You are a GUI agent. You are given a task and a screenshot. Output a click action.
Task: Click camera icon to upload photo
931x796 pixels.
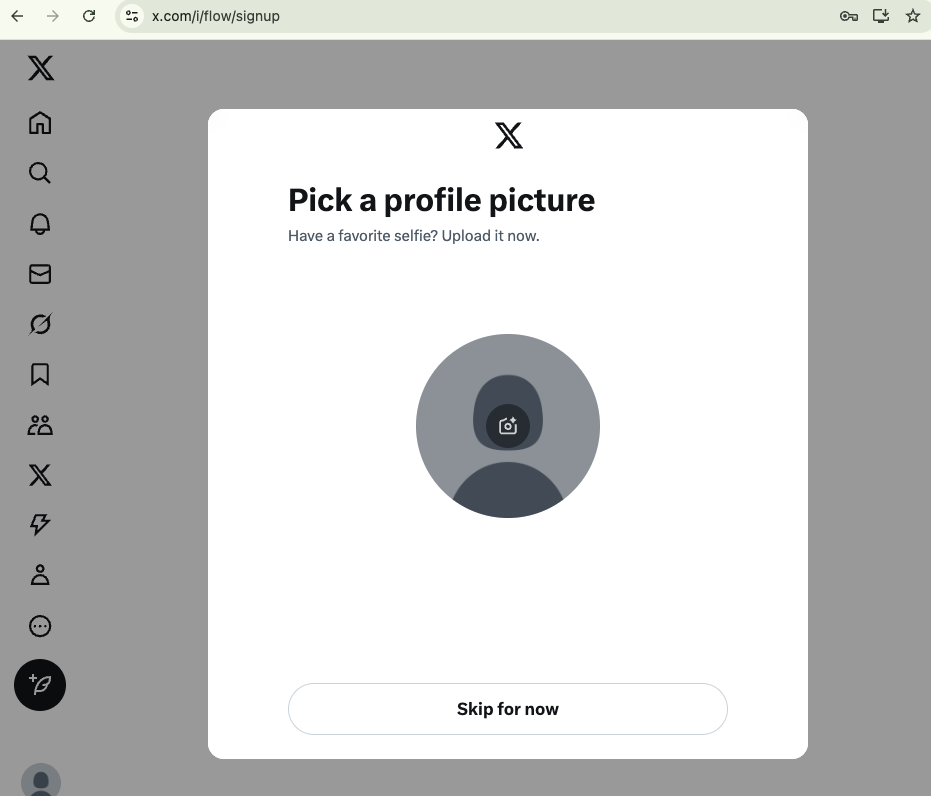(x=508, y=426)
